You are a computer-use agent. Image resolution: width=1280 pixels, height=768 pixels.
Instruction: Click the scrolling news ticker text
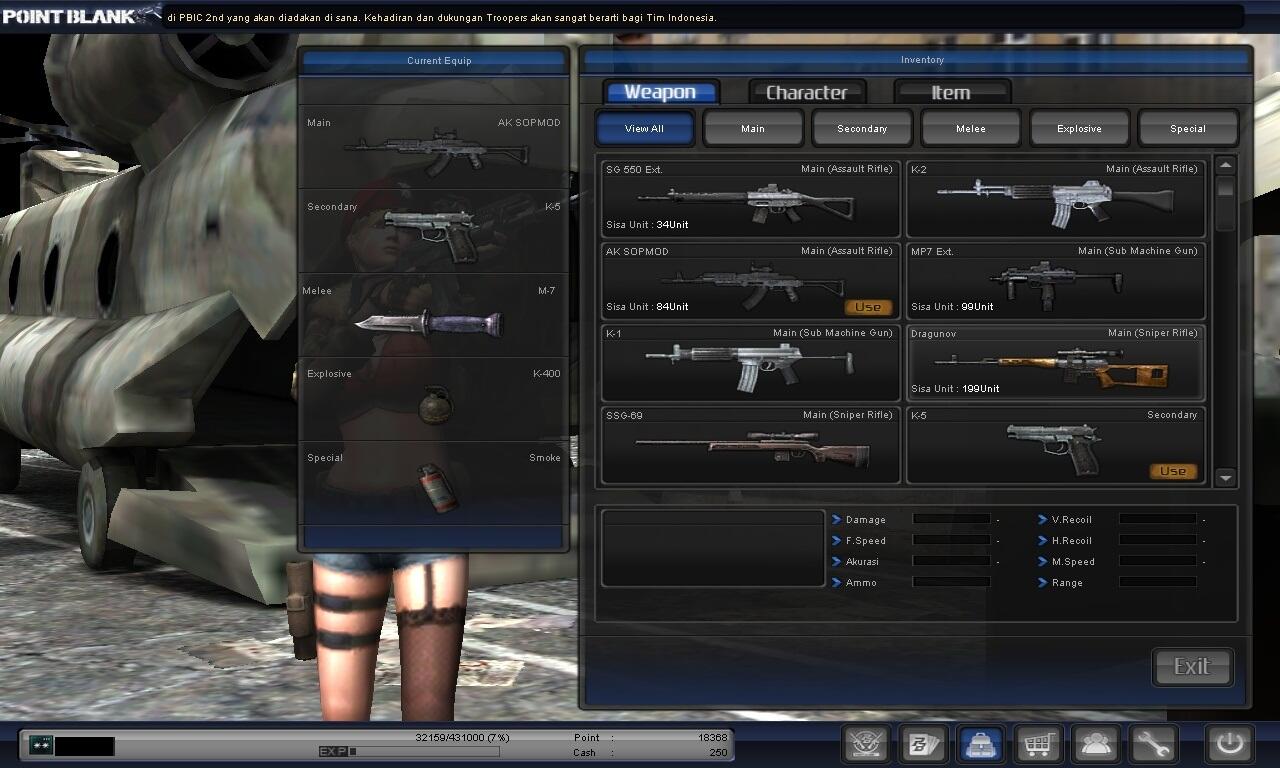tap(442, 18)
